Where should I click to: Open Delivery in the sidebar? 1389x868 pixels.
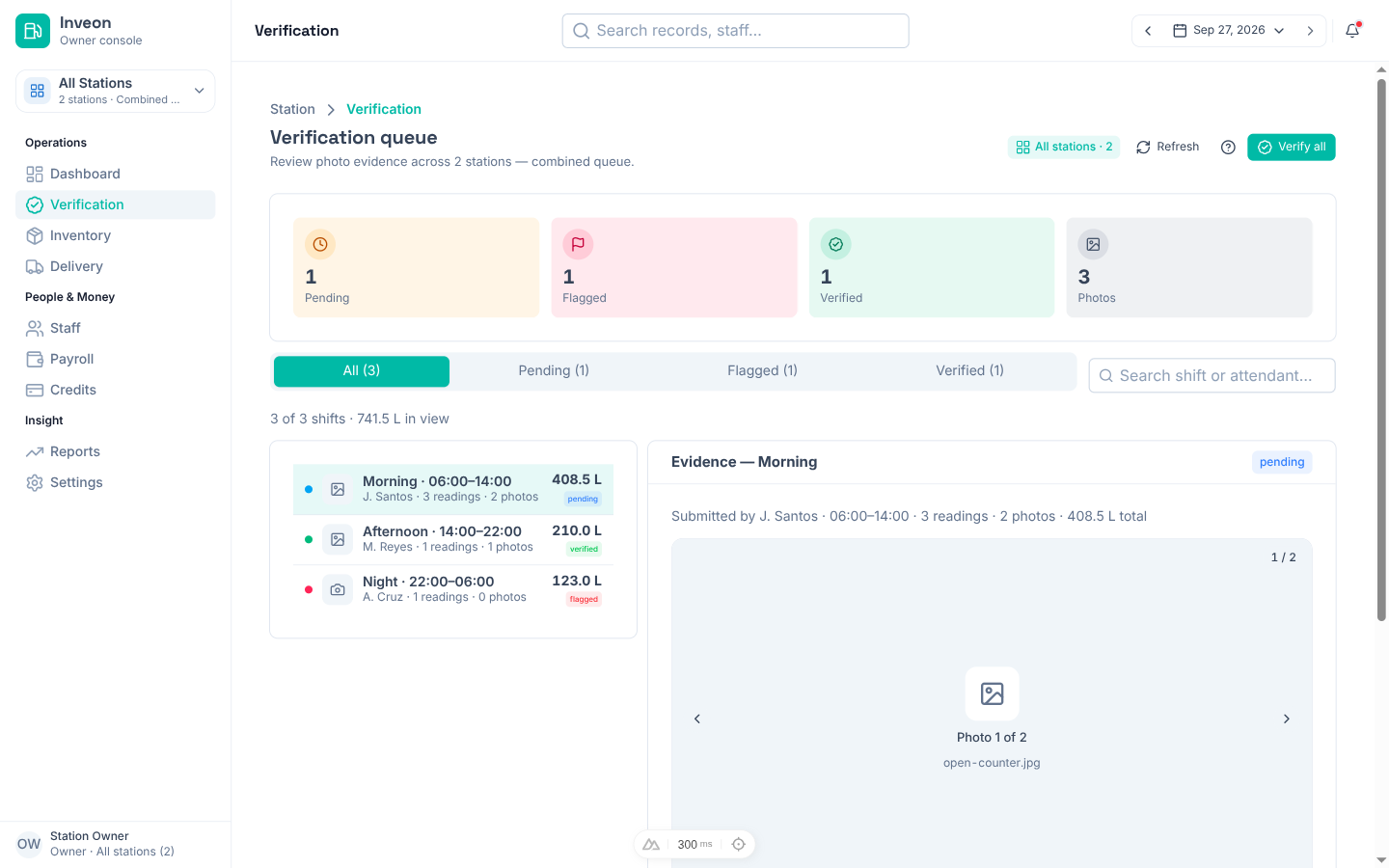coord(116,266)
